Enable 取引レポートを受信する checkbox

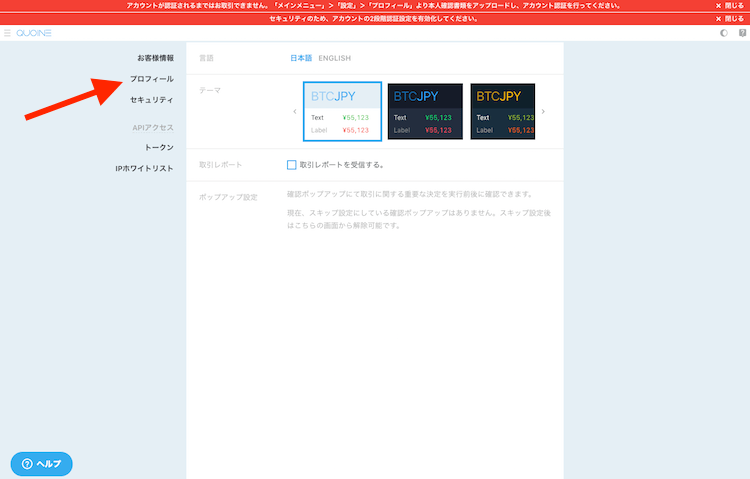point(291,165)
